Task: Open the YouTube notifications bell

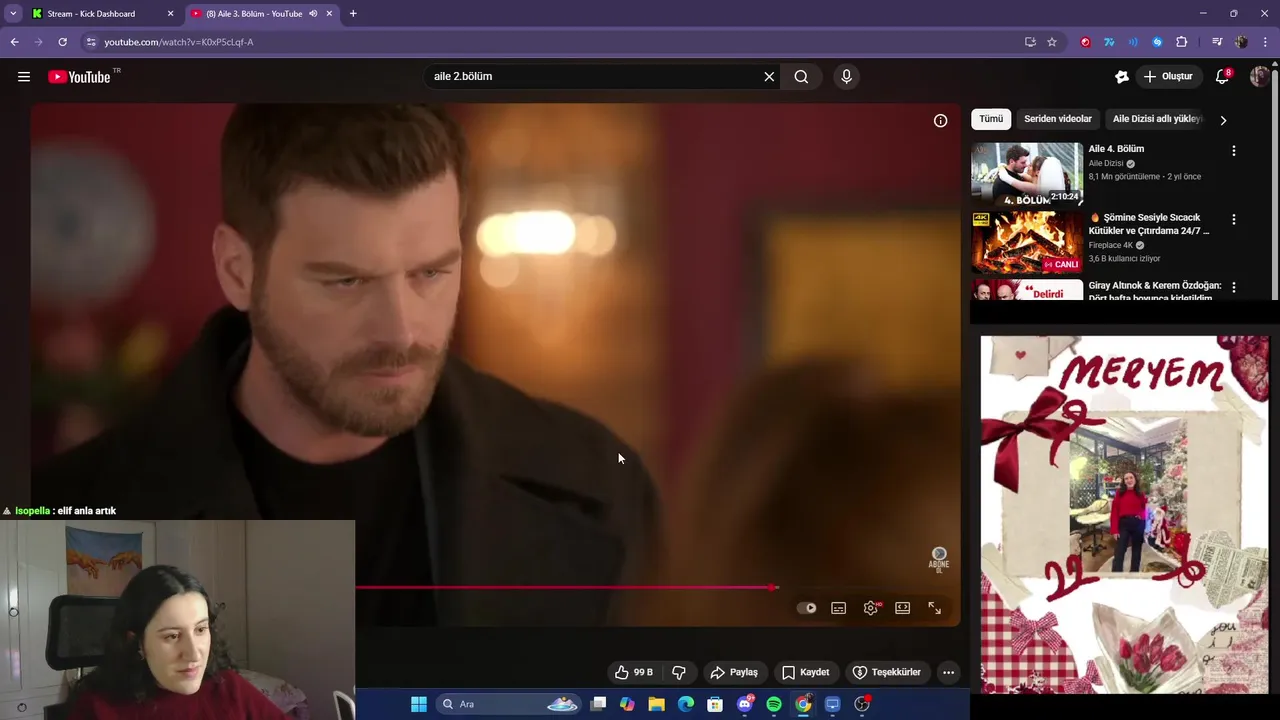Action: [1222, 77]
